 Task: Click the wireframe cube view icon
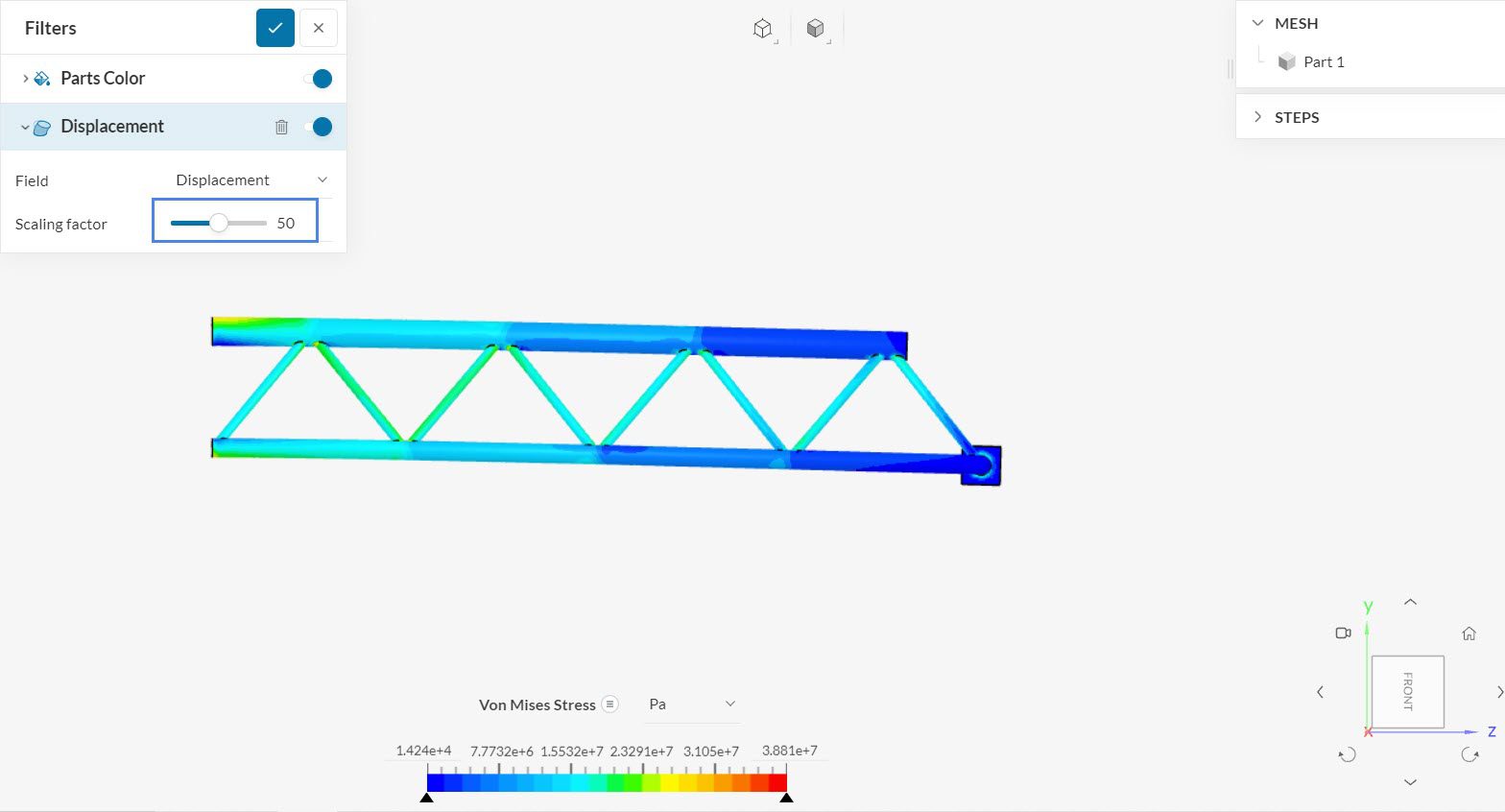pyautogui.click(x=762, y=29)
